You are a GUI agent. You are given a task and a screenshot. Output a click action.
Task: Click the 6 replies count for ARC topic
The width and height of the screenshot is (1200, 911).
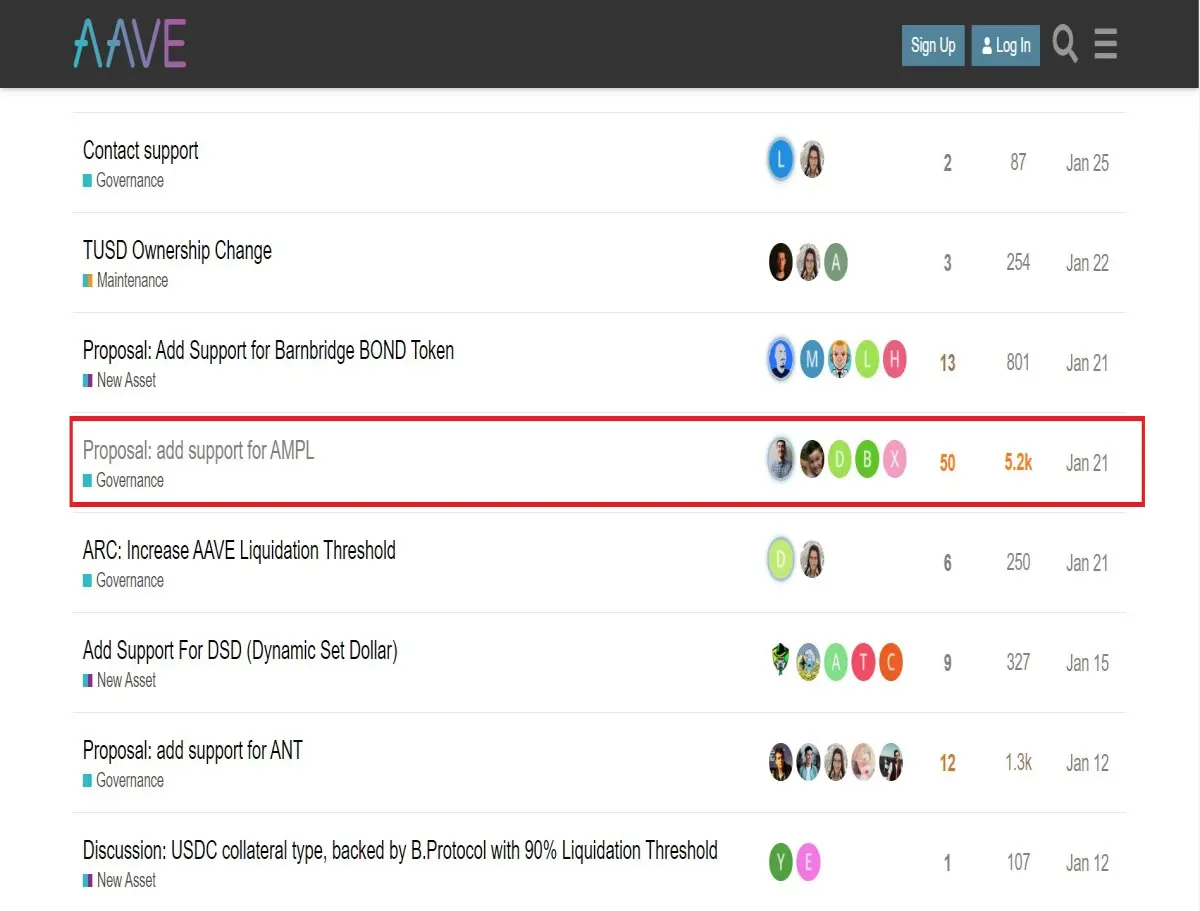pos(947,563)
